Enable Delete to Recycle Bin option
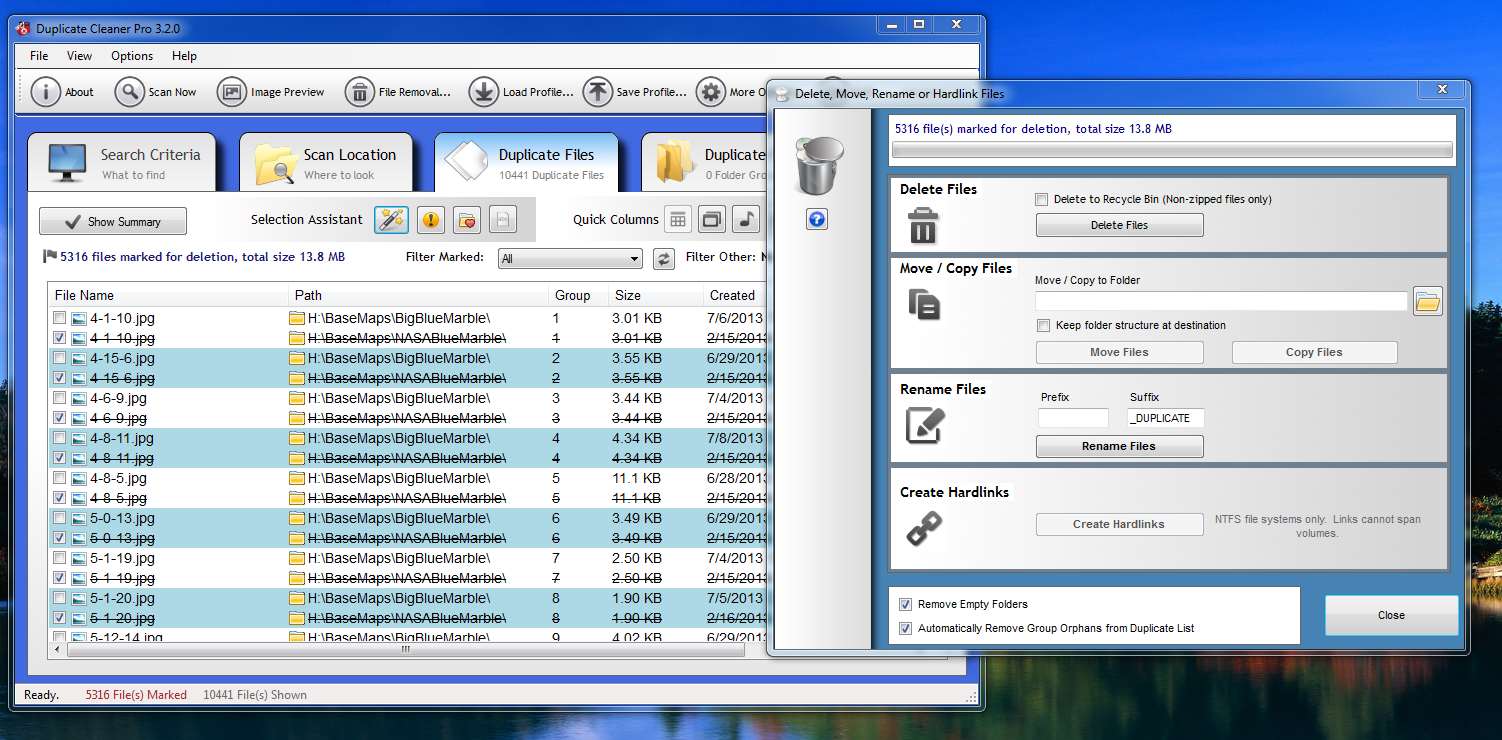Image resolution: width=1502 pixels, height=740 pixels. click(x=1043, y=199)
